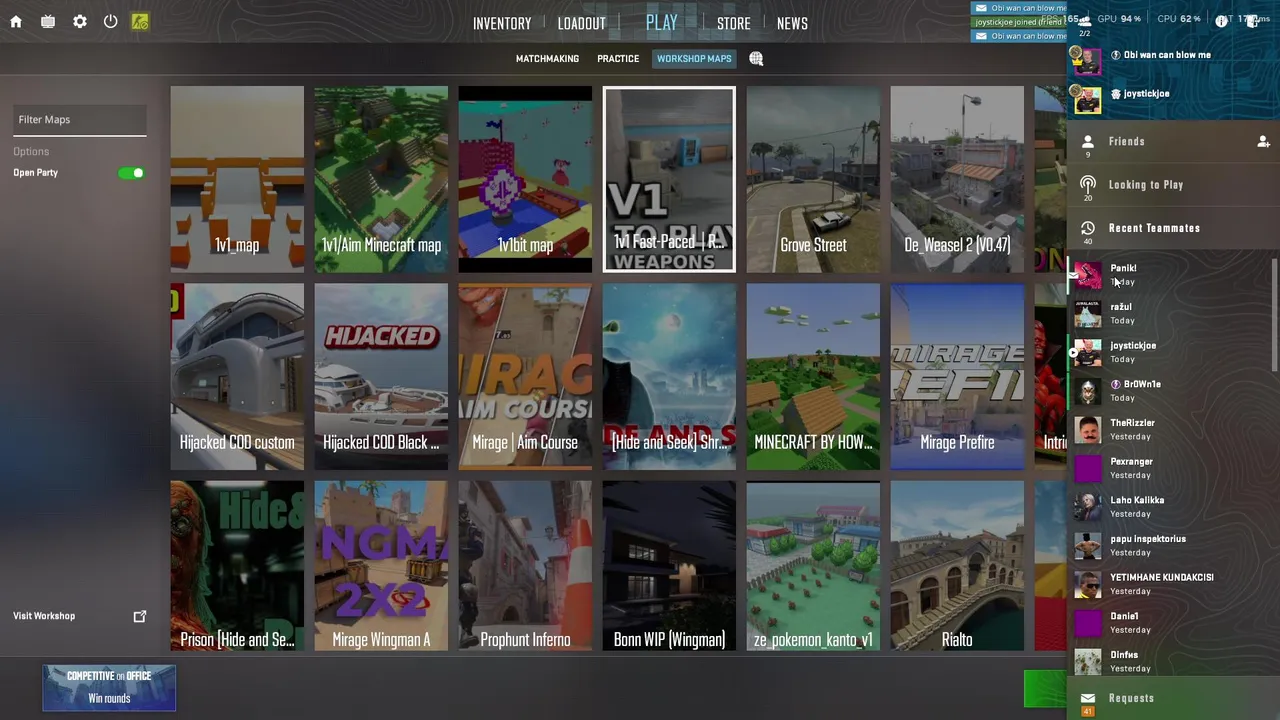This screenshot has height=720, width=1280.
Task: Open the Loadout menu
Action: click(x=582, y=23)
